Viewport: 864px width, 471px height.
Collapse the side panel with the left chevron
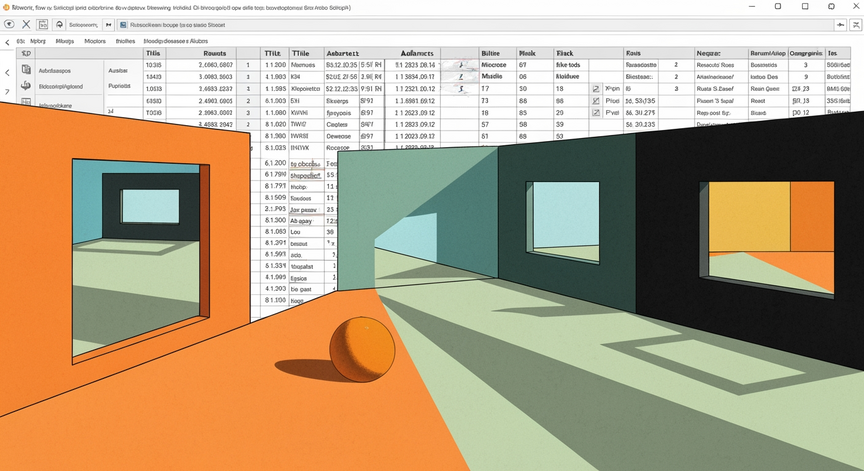click(7, 72)
